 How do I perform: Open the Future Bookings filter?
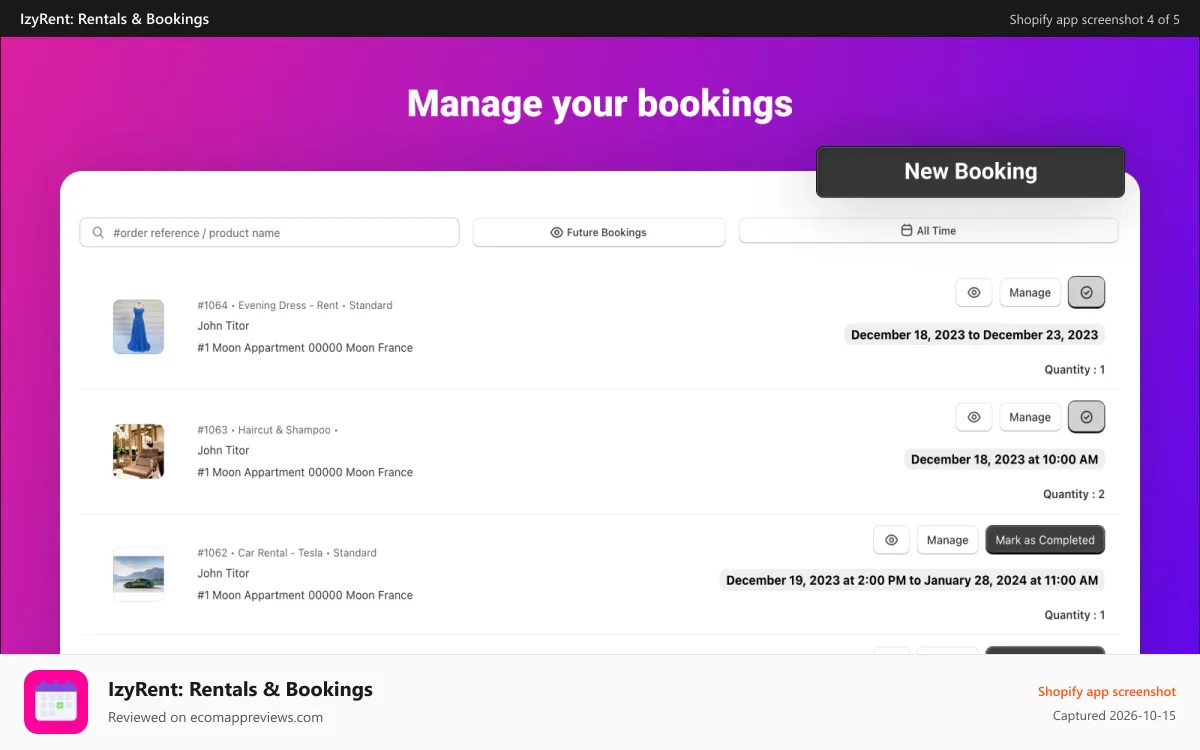(x=598, y=232)
